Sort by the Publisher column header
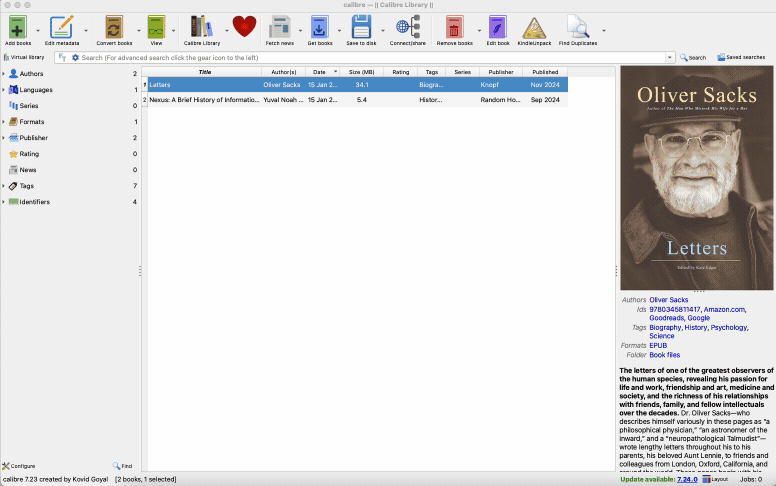The image size is (776, 486). (501, 72)
